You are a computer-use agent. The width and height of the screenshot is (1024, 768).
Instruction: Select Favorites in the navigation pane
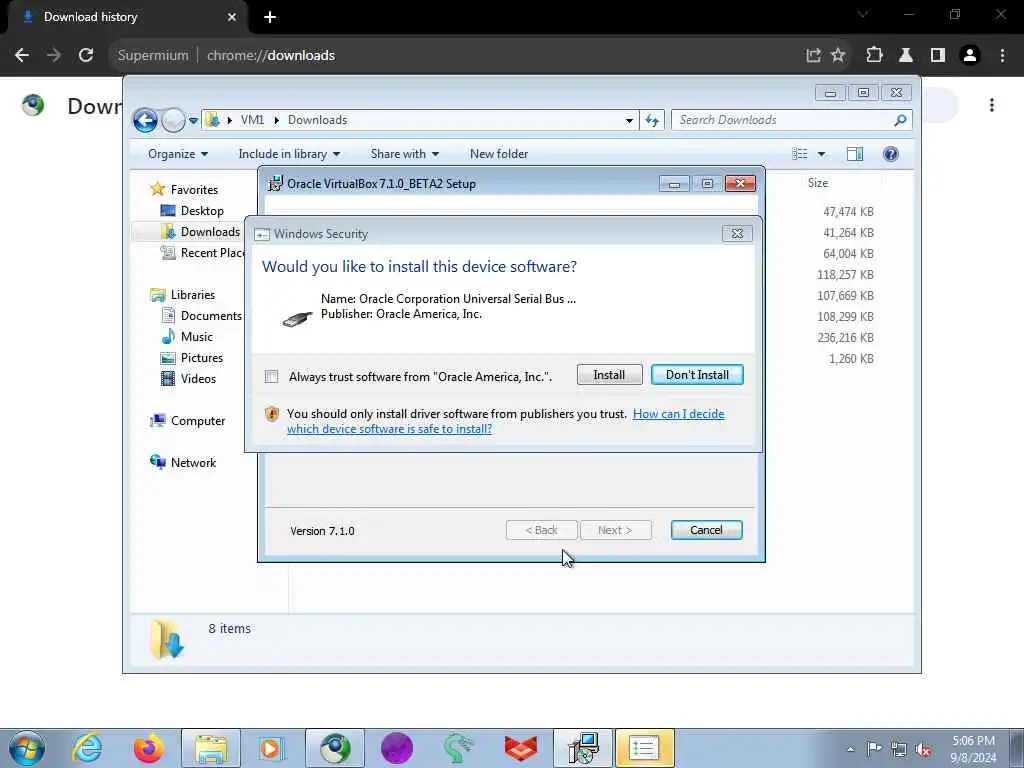tap(194, 189)
